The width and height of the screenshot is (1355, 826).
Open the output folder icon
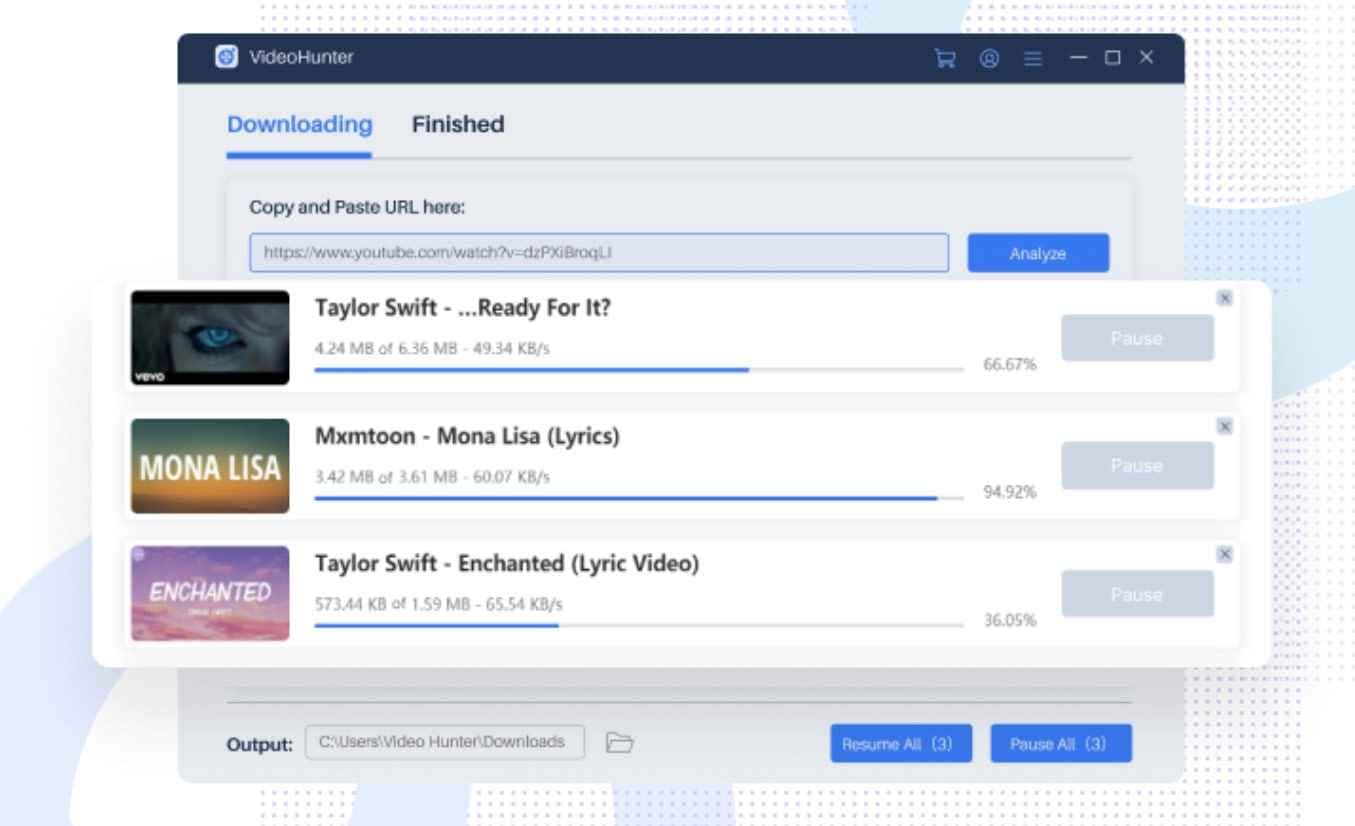tap(620, 742)
